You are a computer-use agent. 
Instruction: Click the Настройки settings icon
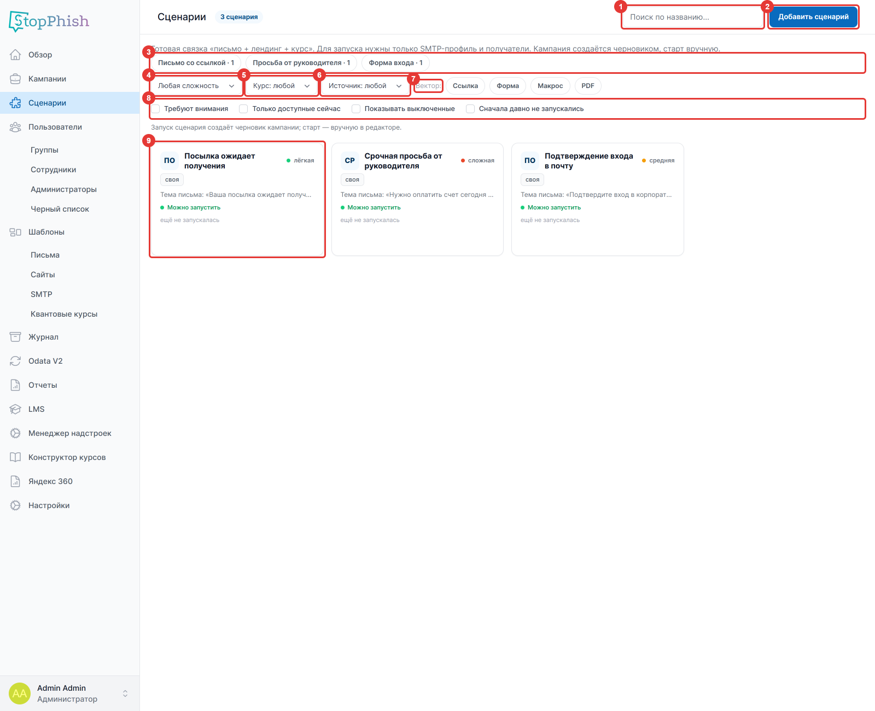click(15, 505)
